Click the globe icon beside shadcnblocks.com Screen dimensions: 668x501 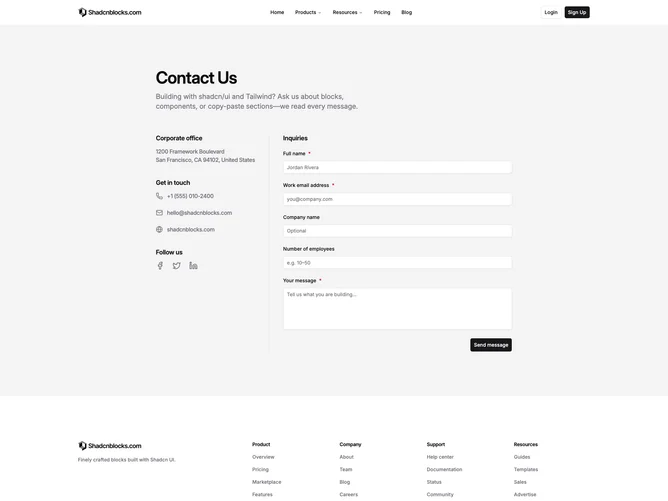[x=159, y=229]
